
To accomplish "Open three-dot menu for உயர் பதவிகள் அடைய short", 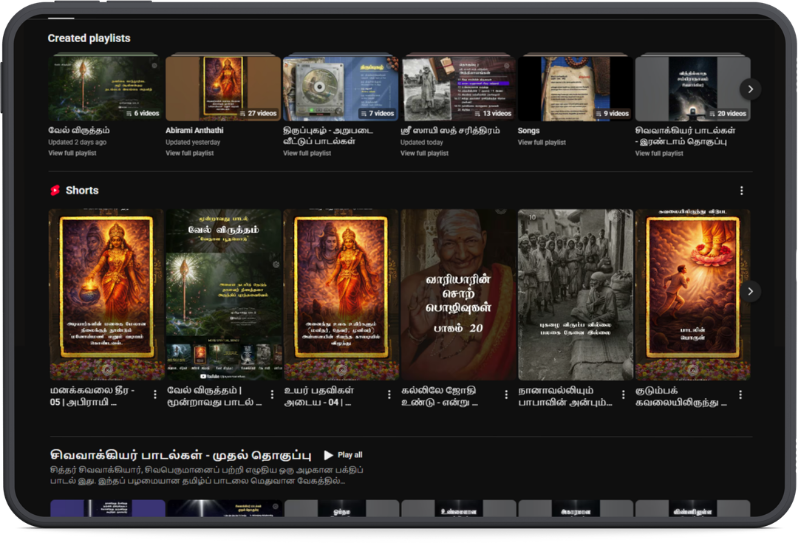I will tap(389, 395).
